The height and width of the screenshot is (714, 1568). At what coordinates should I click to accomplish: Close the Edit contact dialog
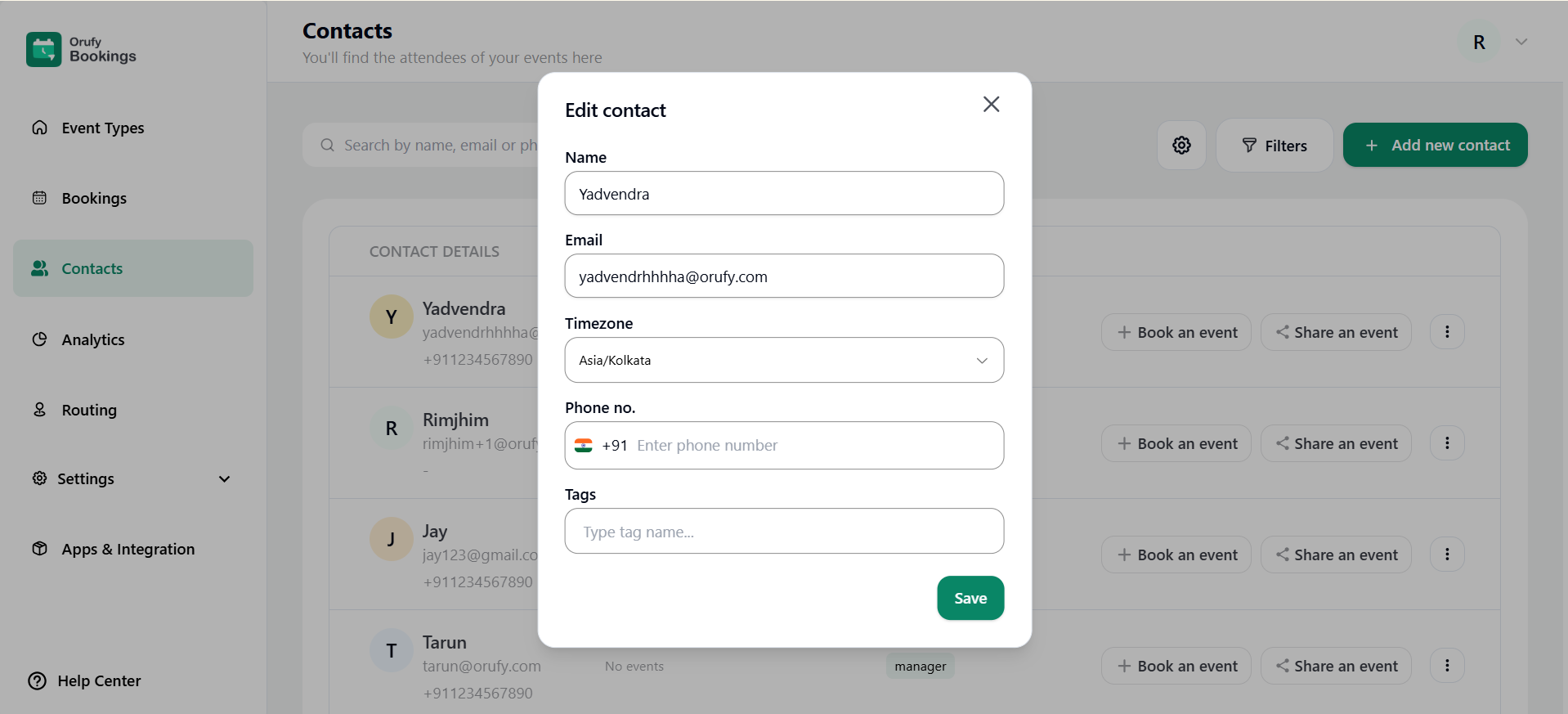(x=991, y=105)
